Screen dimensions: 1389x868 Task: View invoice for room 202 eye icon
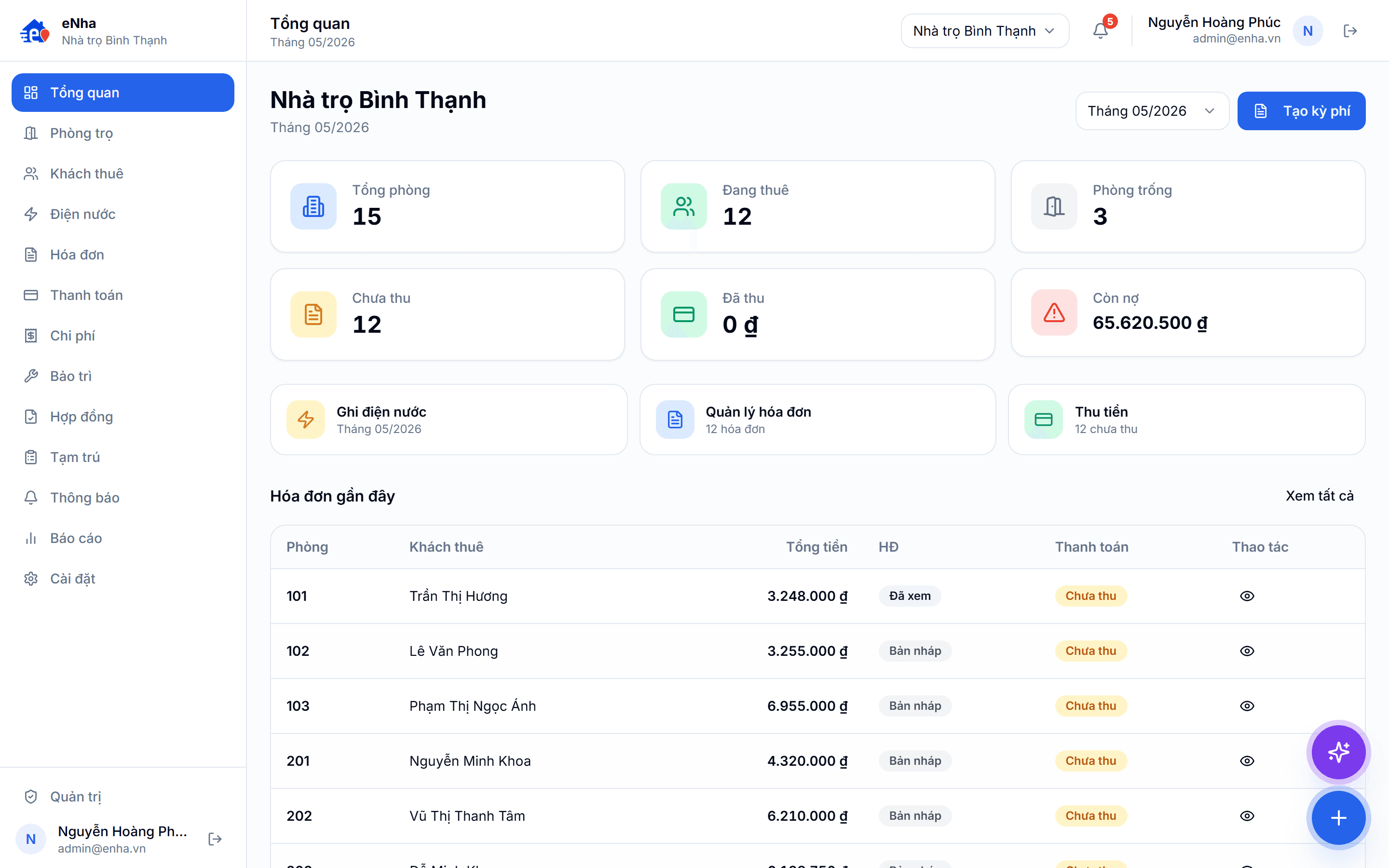tap(1247, 816)
